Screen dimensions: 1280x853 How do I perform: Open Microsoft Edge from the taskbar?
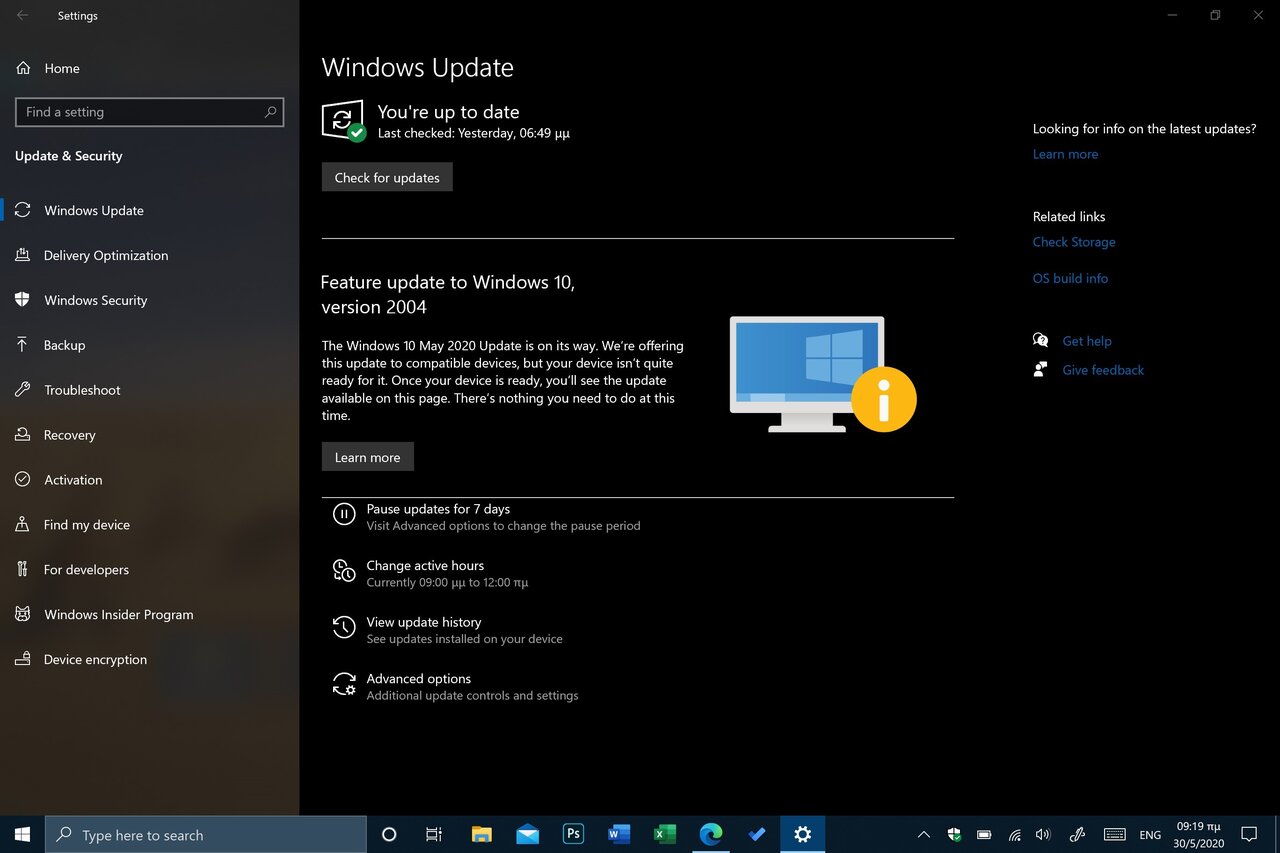(711, 834)
